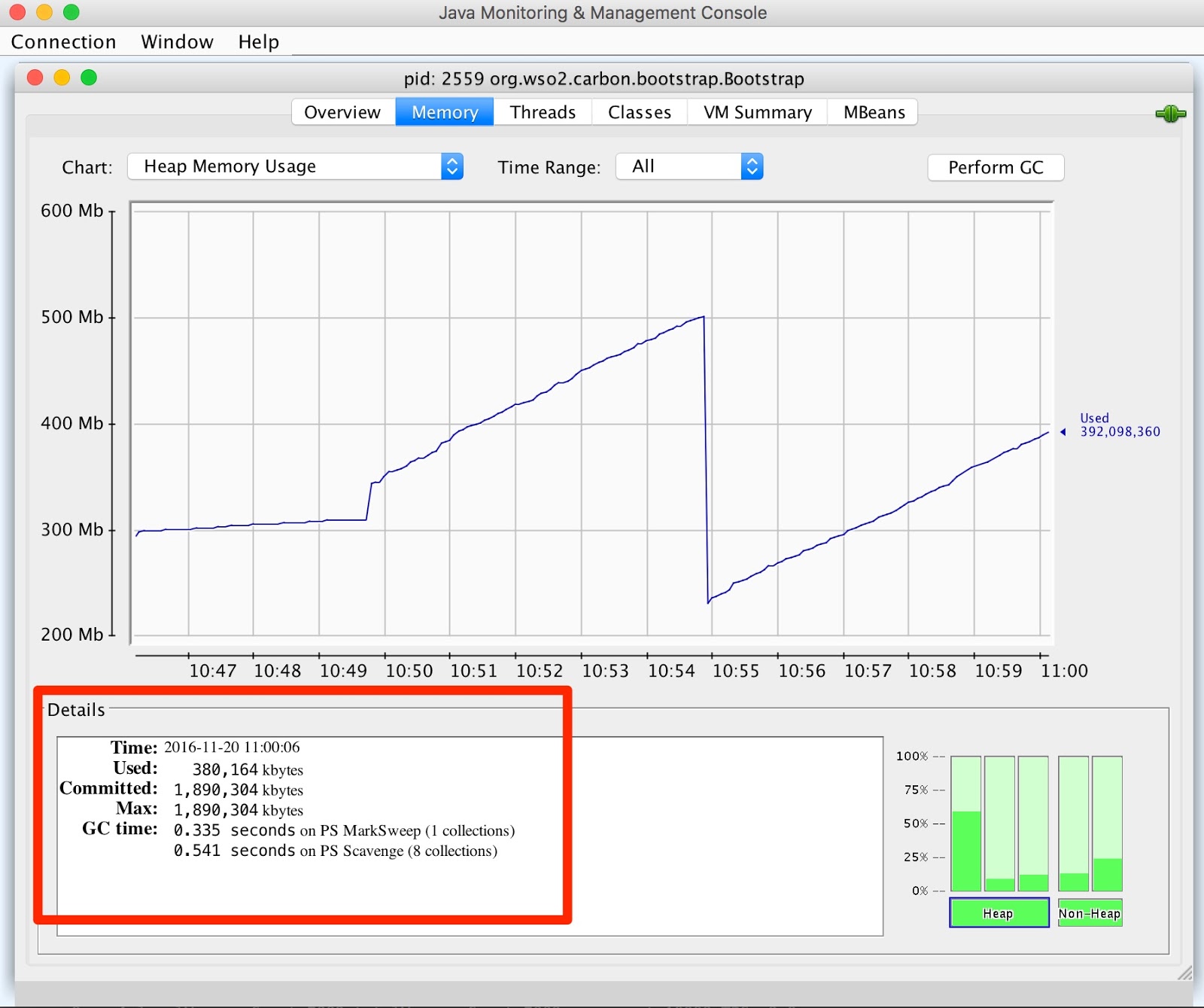Viewport: 1204px width, 1008px height.
Task: Click the 'Details' panel heading
Action: click(76, 710)
